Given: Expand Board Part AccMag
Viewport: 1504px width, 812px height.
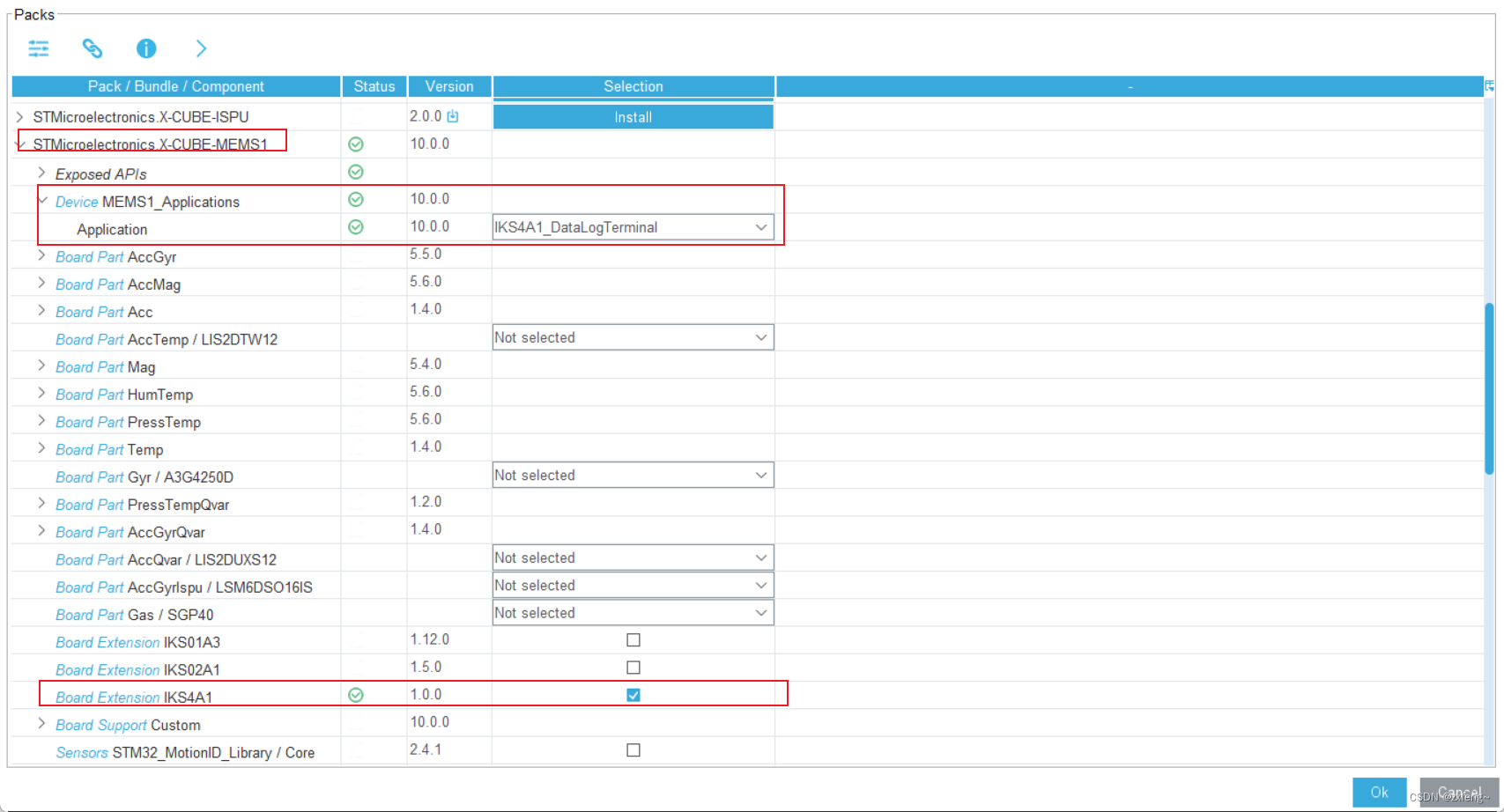Looking at the screenshot, I should [41, 283].
